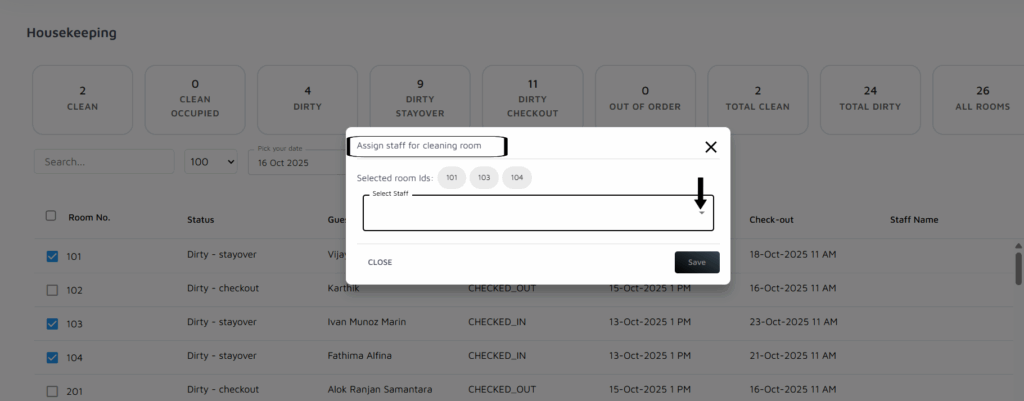This screenshot has width=1024, height=401.
Task: Toggle the select-all checkbox in header
Action: (x=51, y=216)
